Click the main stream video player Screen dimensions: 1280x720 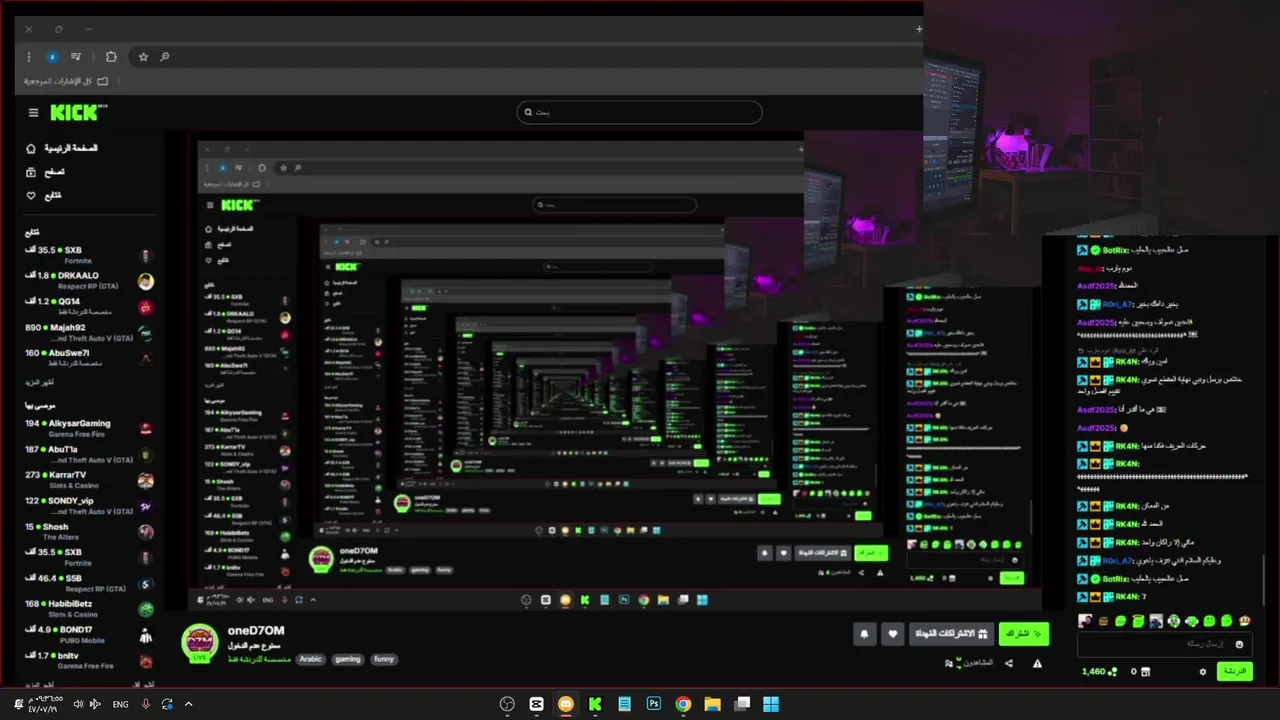pyautogui.click(x=615, y=370)
